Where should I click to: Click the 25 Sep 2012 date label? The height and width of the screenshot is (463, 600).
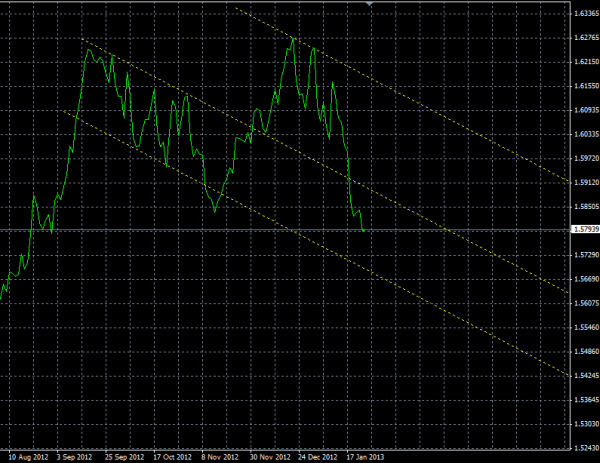pos(125,457)
